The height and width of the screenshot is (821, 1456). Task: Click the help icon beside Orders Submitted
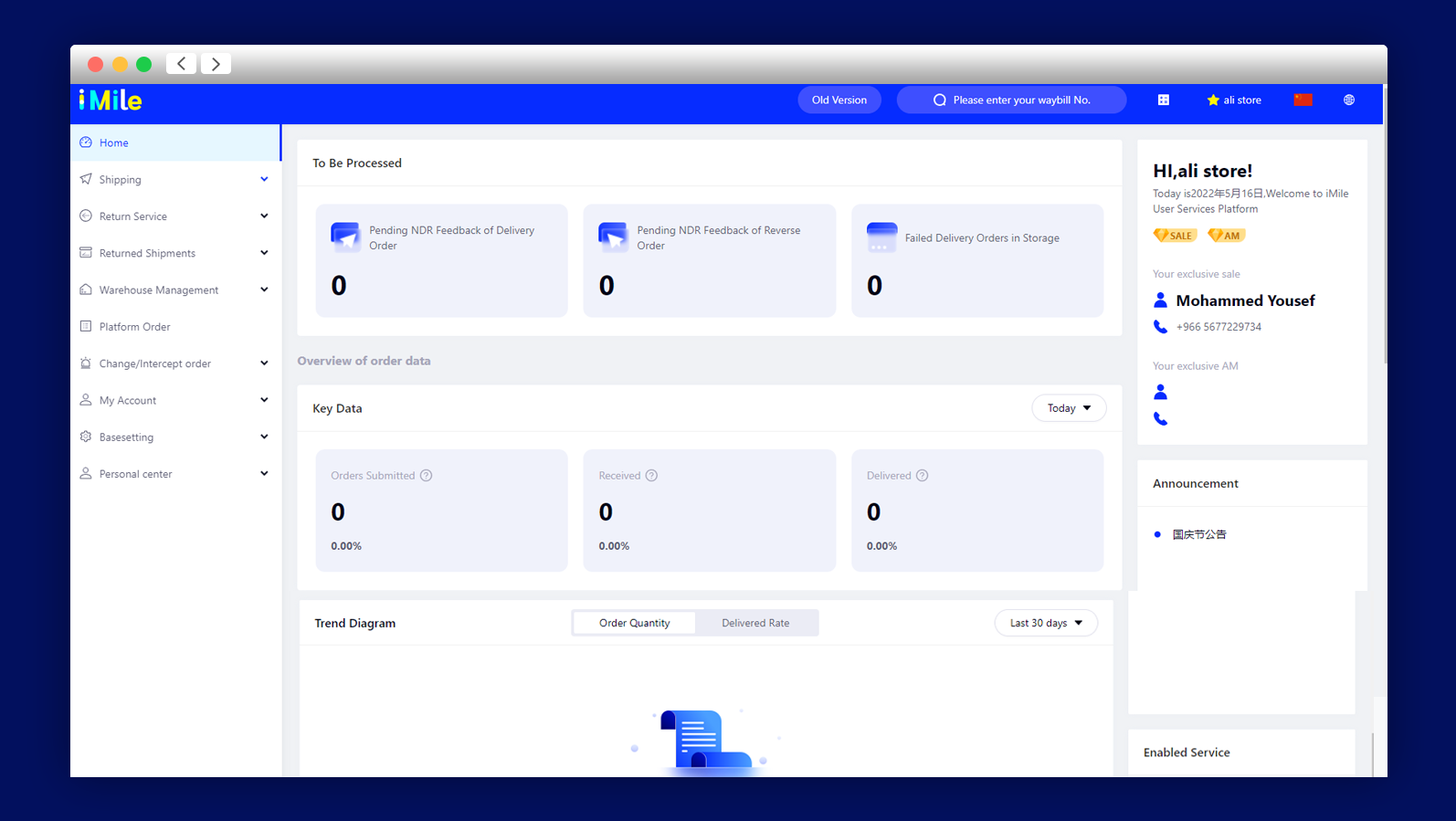click(426, 476)
